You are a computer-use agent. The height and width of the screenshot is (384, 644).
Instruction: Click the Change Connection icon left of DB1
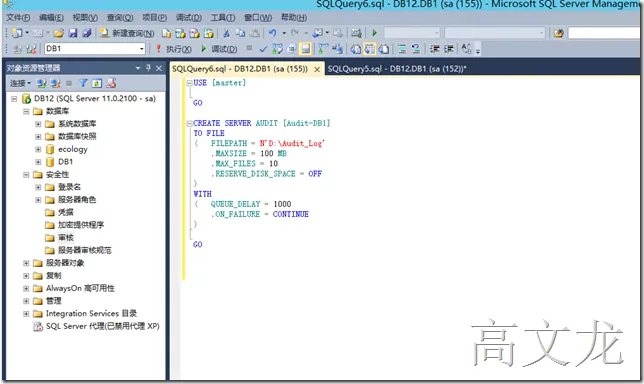tap(31, 49)
